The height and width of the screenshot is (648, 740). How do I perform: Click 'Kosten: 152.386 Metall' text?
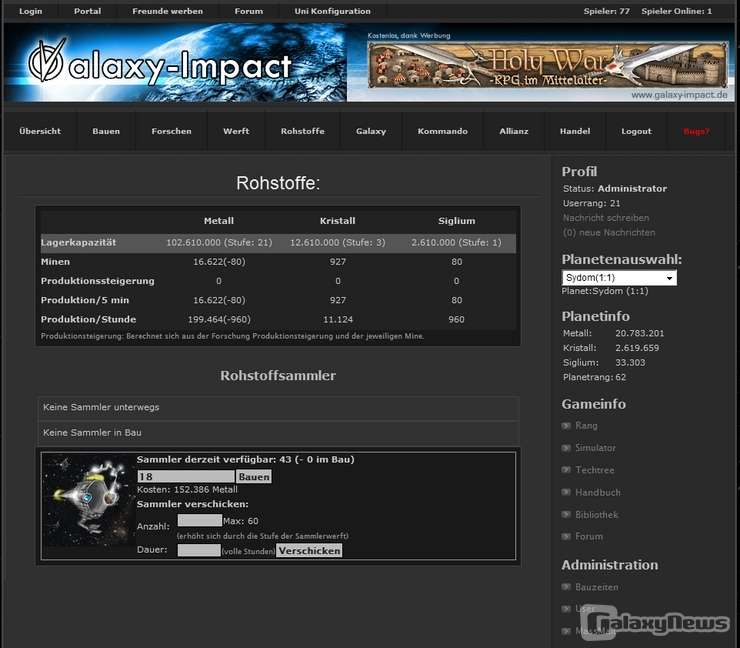click(x=187, y=490)
